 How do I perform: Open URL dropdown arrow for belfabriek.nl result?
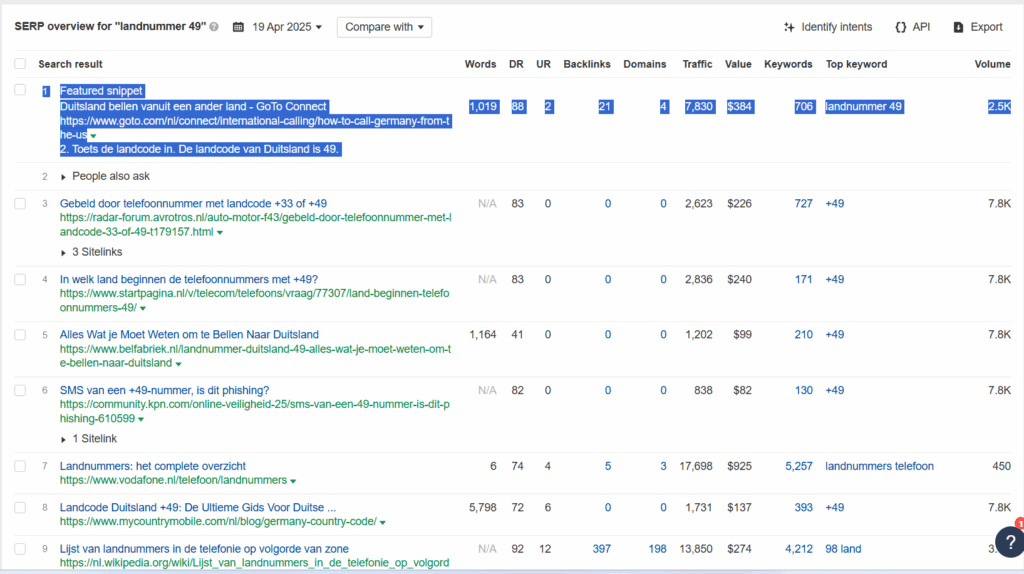(x=178, y=364)
